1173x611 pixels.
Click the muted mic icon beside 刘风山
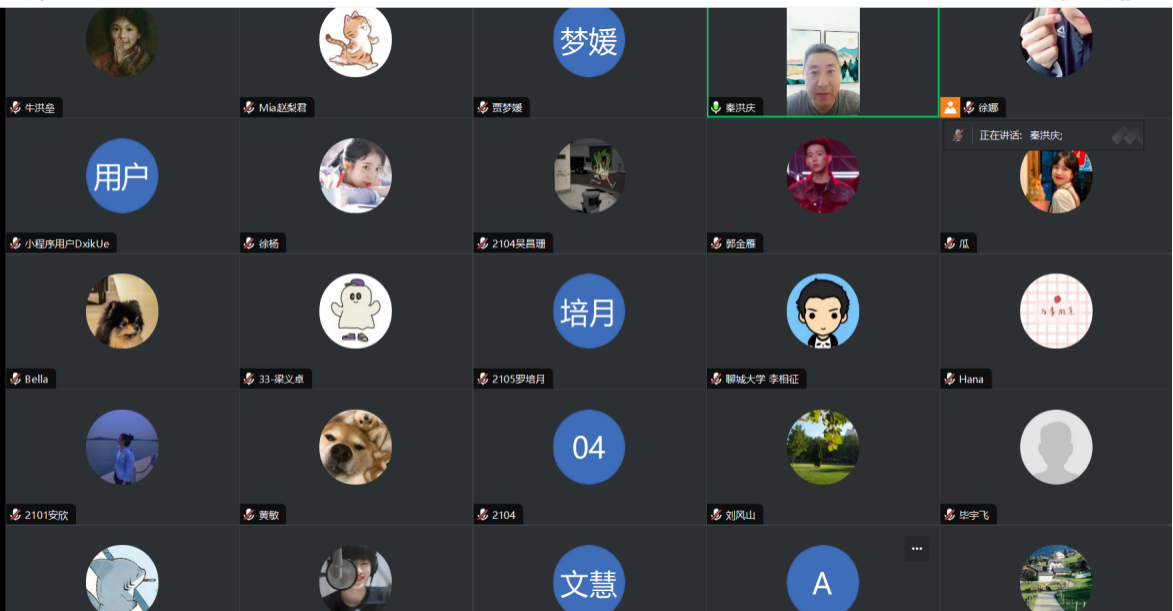click(x=716, y=515)
